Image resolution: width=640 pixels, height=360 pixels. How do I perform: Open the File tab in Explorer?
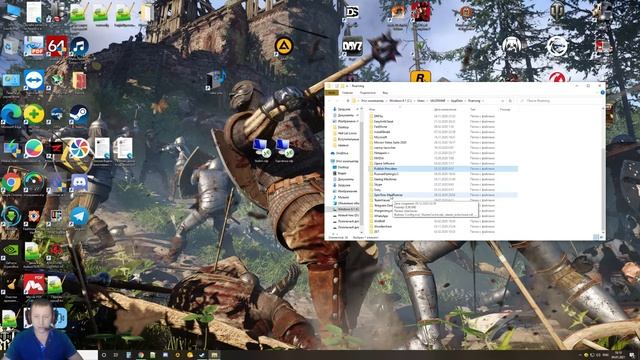coord(333,93)
